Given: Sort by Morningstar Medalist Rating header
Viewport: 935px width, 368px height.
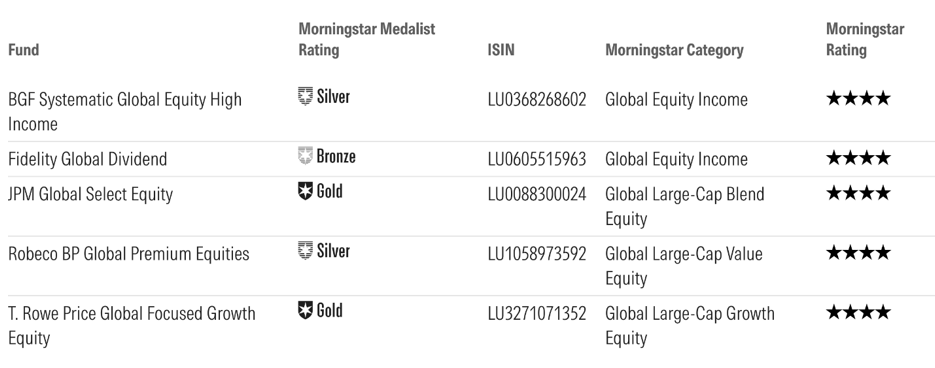Looking at the screenshot, I should (x=367, y=39).
